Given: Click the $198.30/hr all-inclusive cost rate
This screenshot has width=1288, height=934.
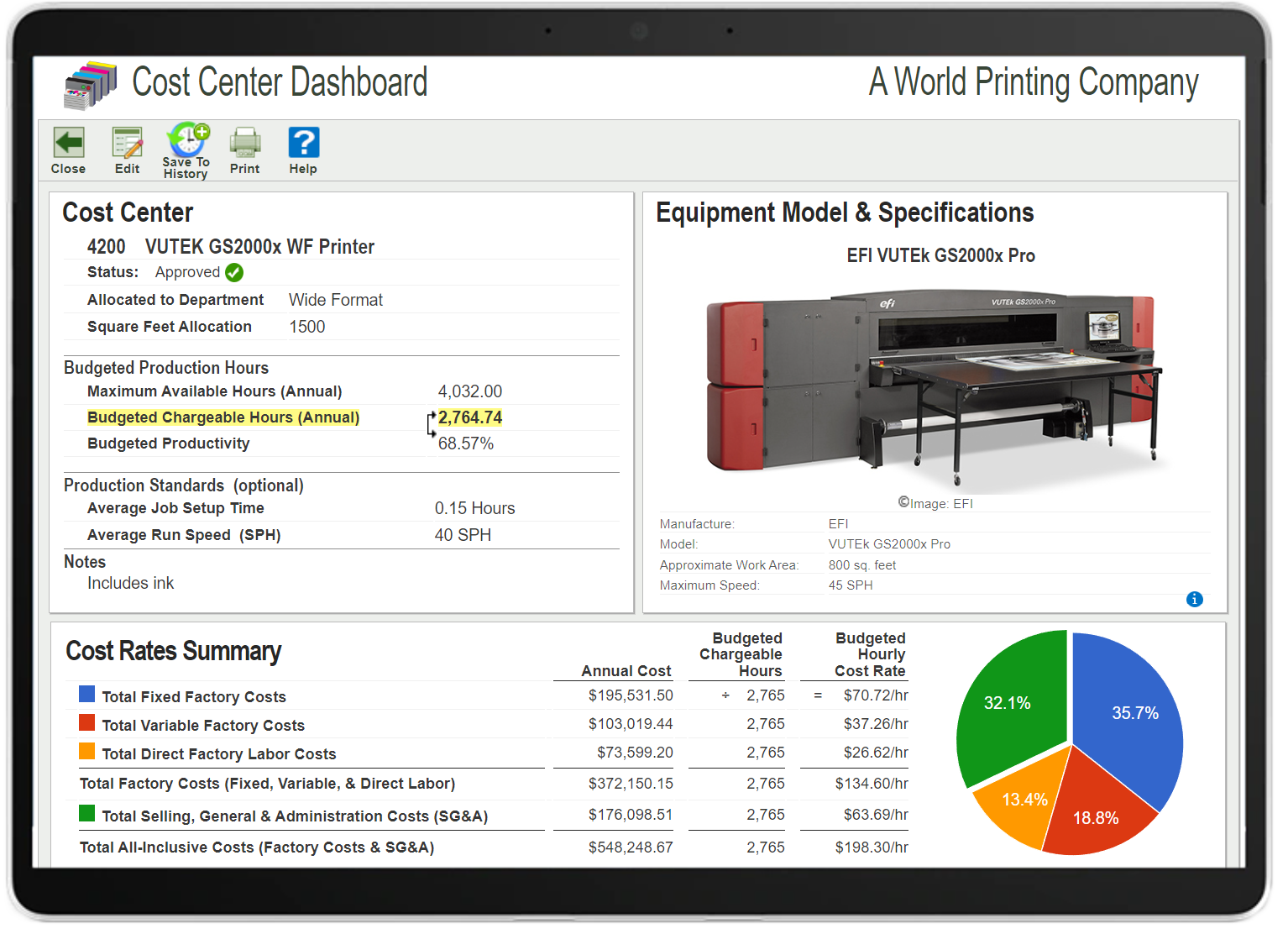Looking at the screenshot, I should point(872,847).
